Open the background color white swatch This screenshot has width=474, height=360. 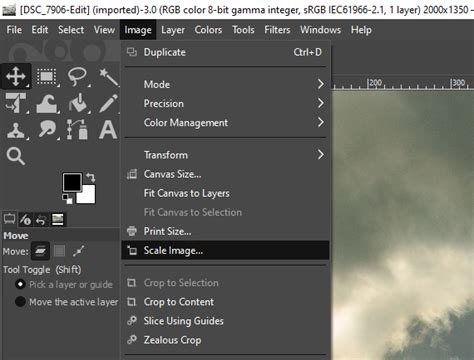coord(88,196)
